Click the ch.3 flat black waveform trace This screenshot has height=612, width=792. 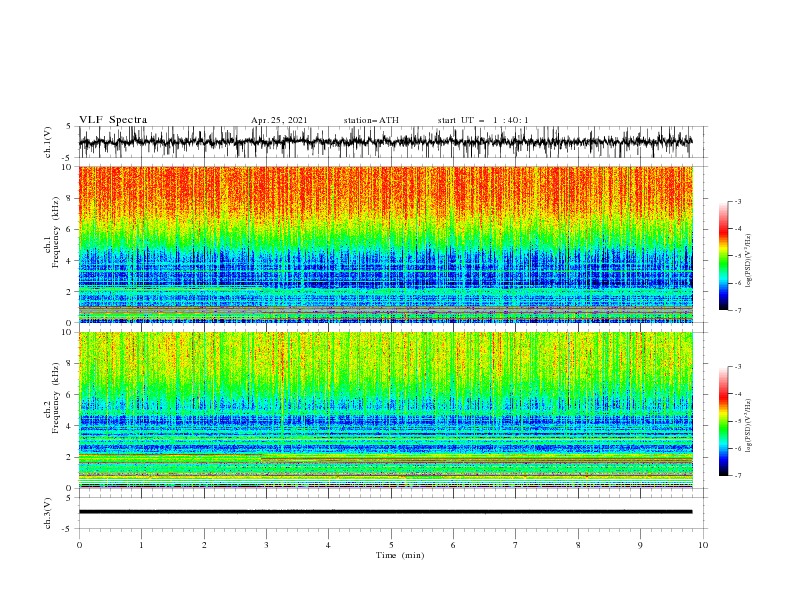click(386, 512)
